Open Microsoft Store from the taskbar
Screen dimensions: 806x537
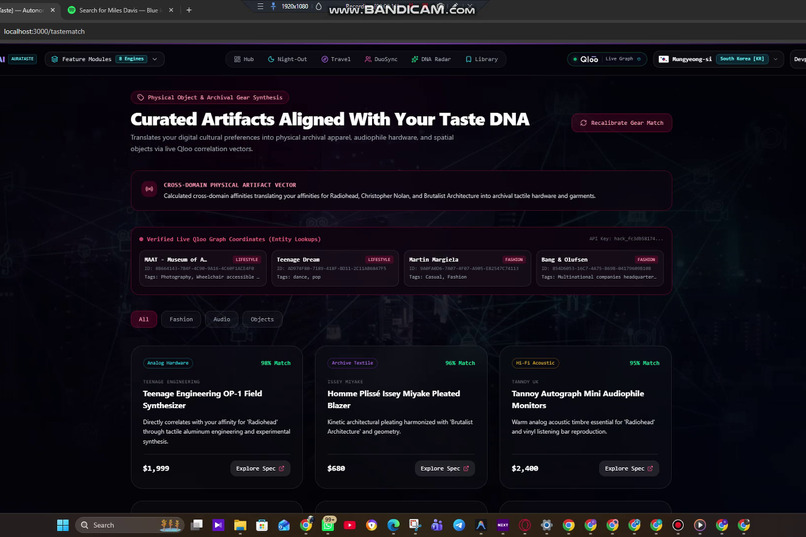point(262,525)
